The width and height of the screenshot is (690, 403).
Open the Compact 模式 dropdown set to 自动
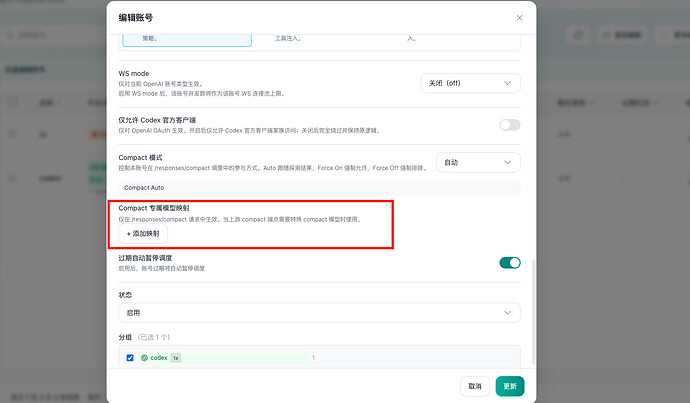point(478,162)
